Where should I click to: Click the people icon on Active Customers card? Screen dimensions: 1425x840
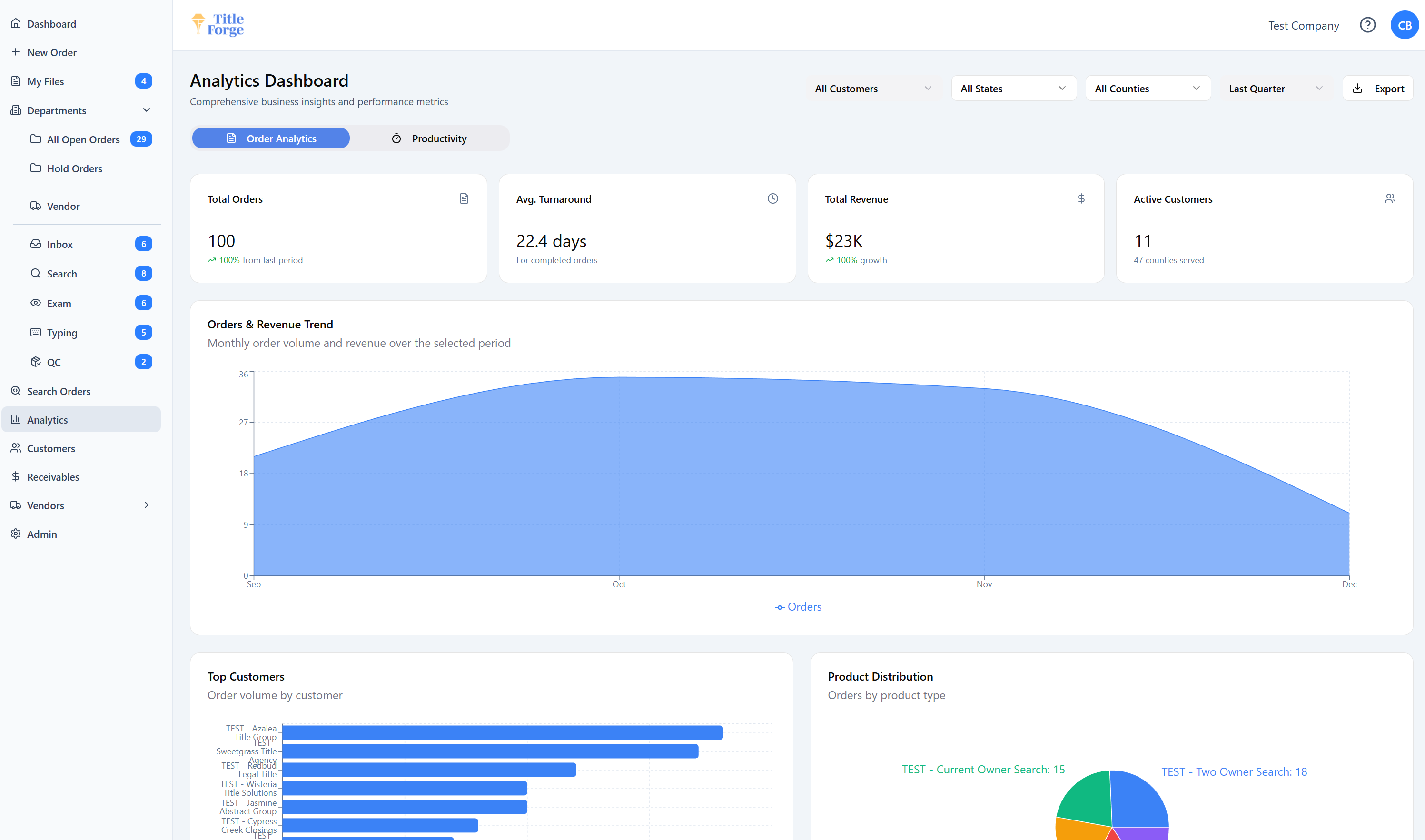1390,198
